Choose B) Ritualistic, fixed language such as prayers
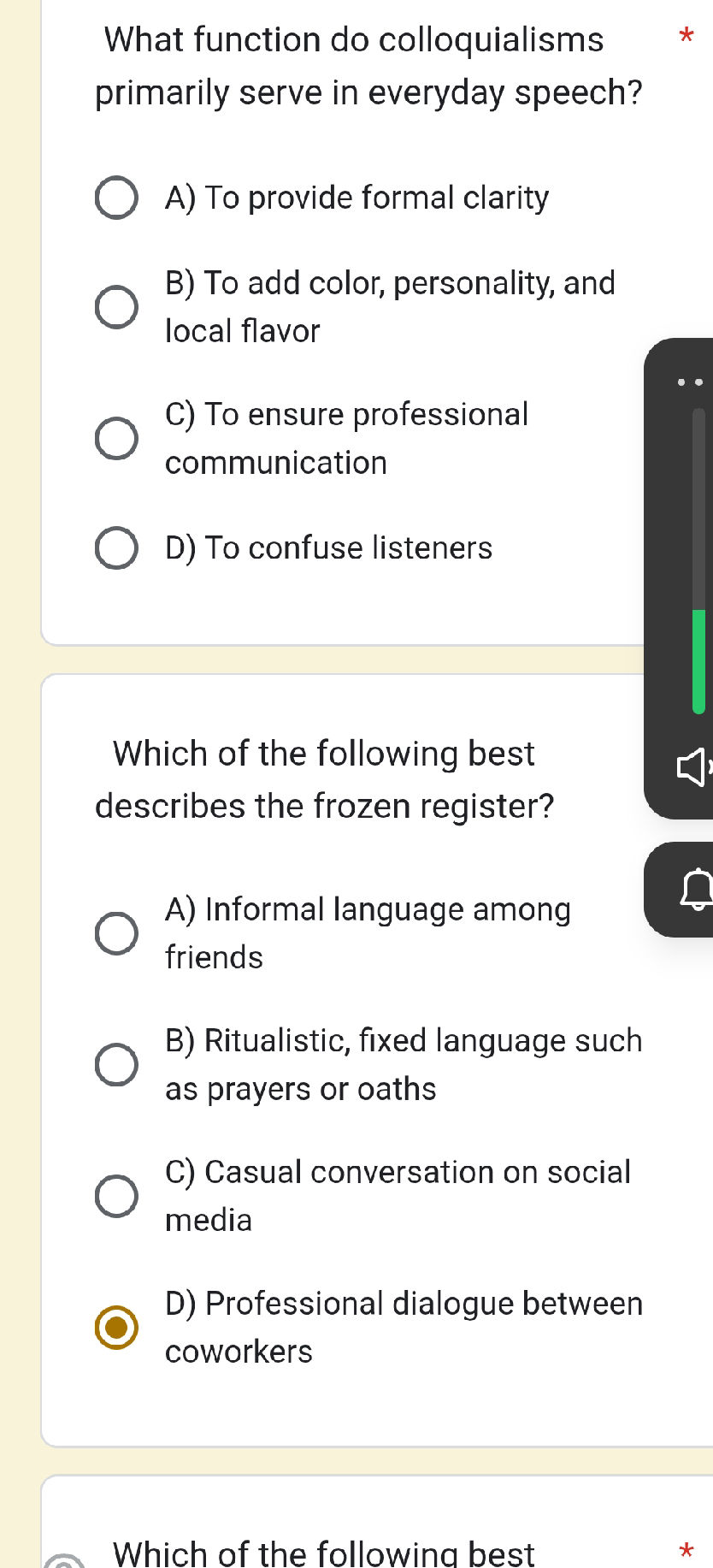Image resolution: width=713 pixels, height=1568 pixels. click(x=117, y=1064)
